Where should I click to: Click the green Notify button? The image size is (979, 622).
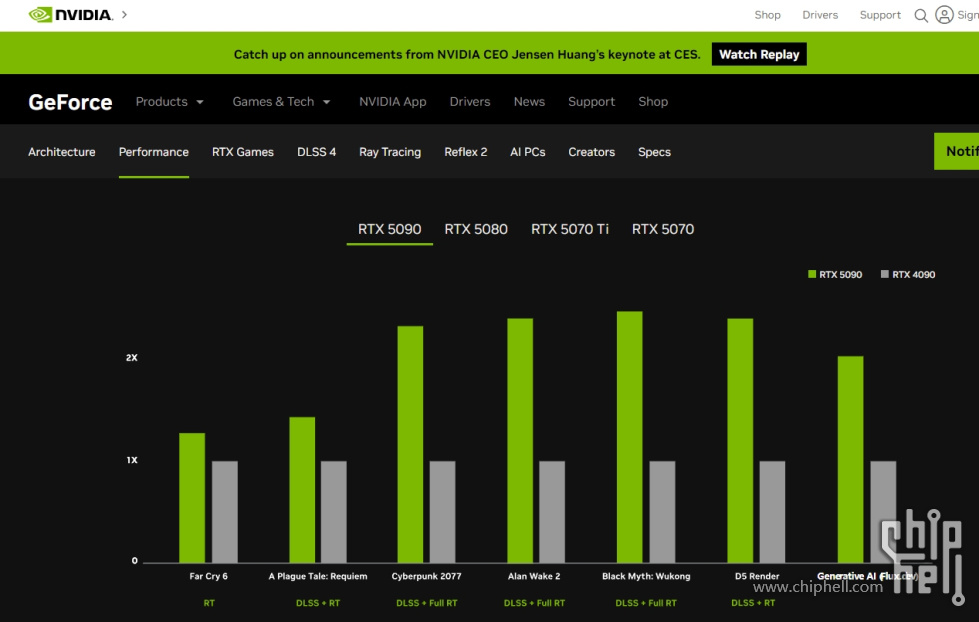click(x=956, y=151)
